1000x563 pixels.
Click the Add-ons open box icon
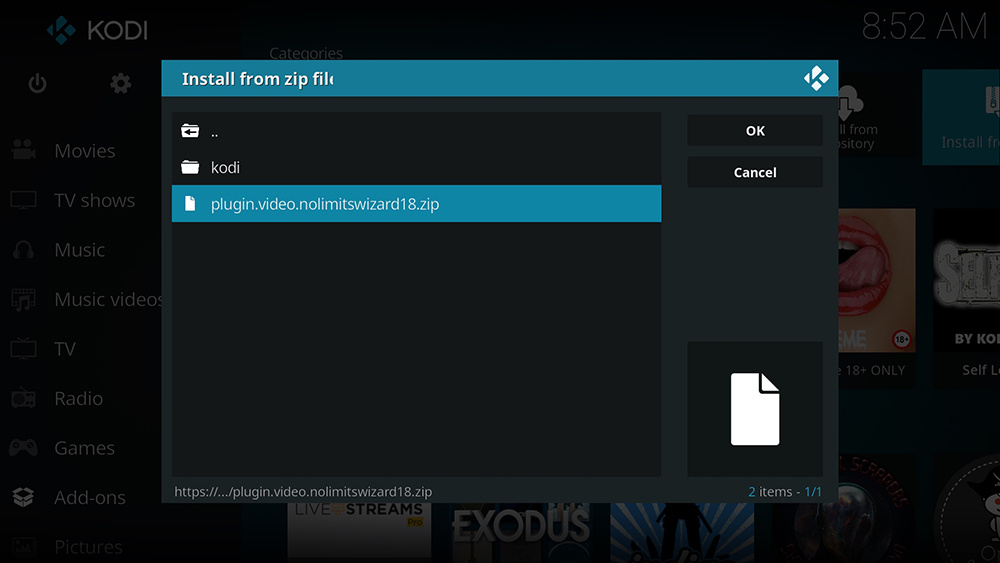point(24,497)
